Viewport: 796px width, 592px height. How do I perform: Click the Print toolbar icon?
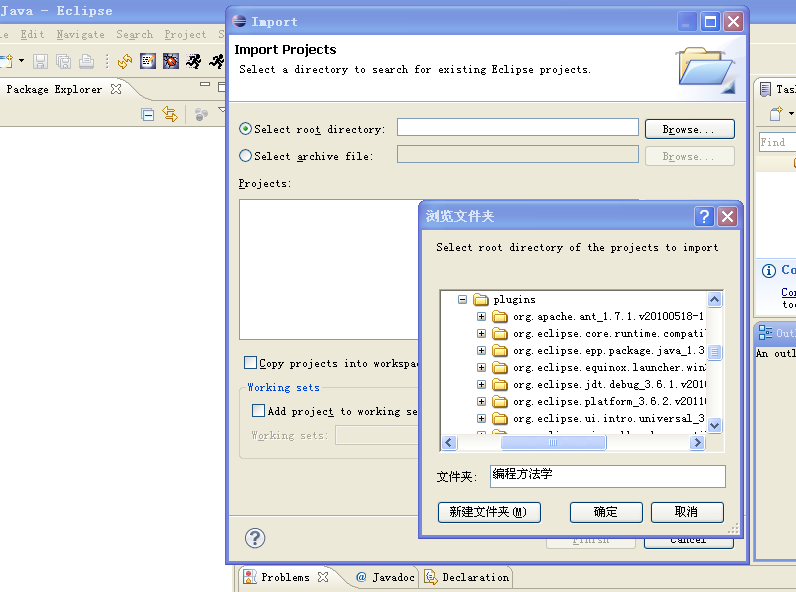coord(86,61)
